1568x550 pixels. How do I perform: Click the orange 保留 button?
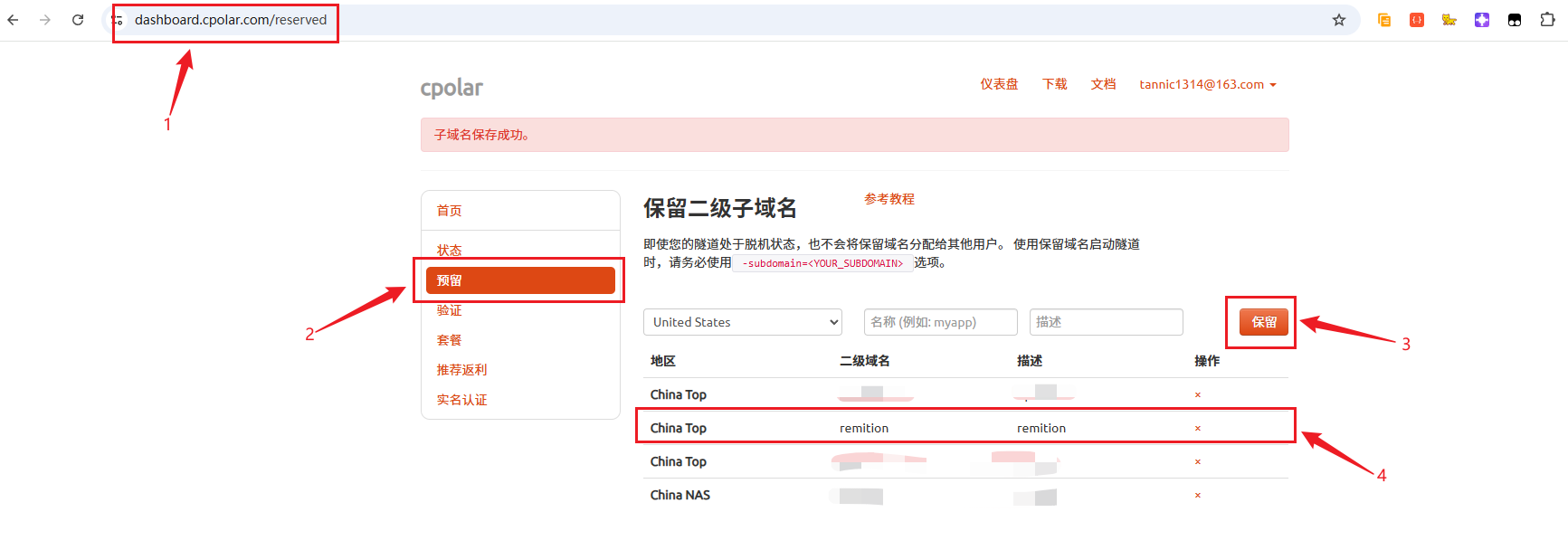[1263, 322]
